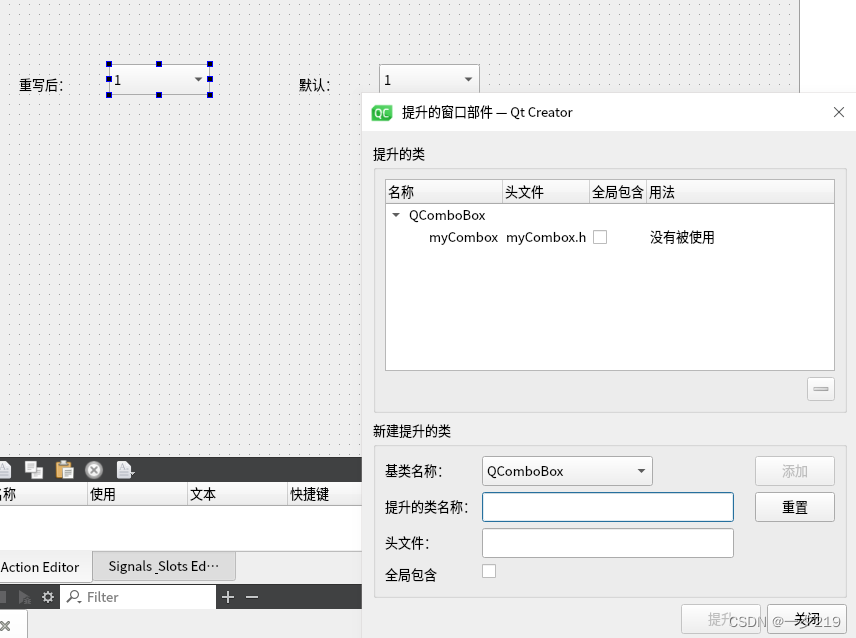Click the 关闭 close button in the dialog
856x638 pixels.
pos(806,618)
